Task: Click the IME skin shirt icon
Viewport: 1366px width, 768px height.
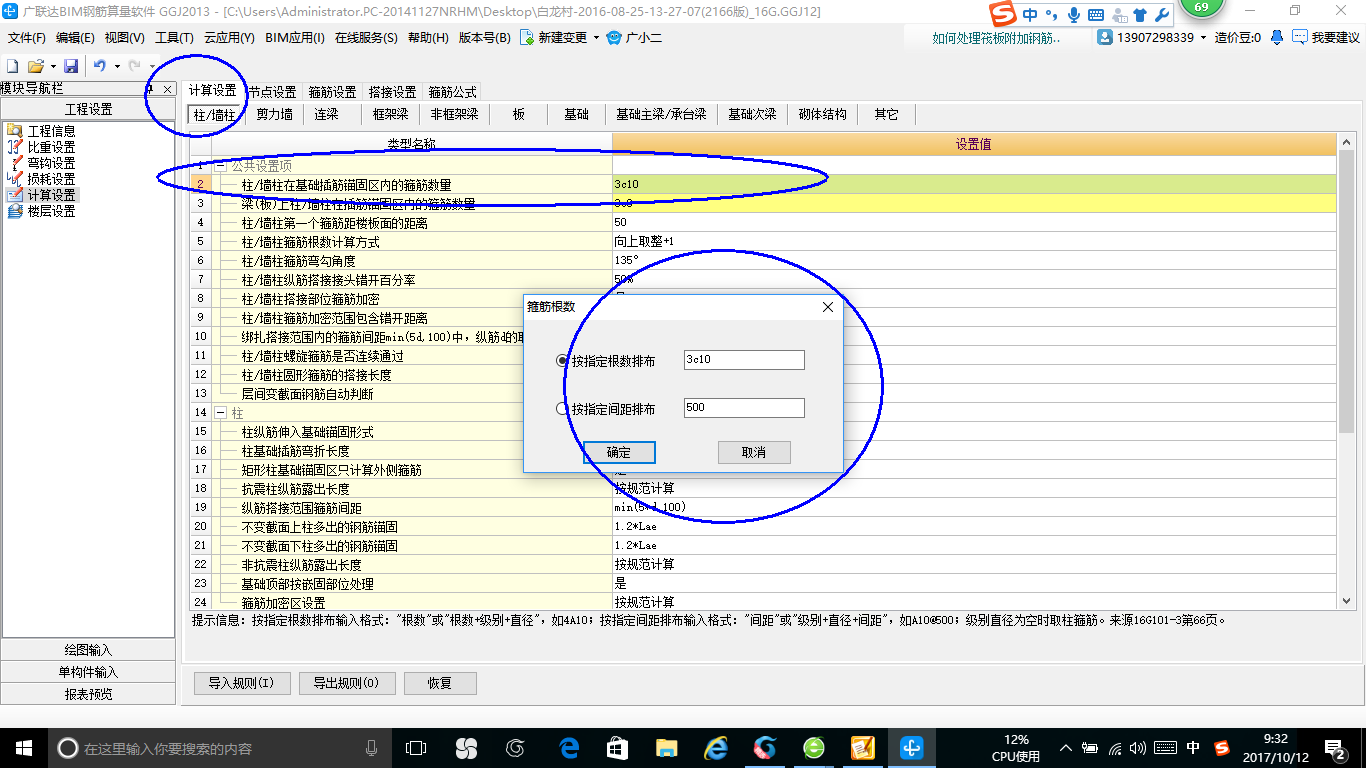Action: point(1140,15)
